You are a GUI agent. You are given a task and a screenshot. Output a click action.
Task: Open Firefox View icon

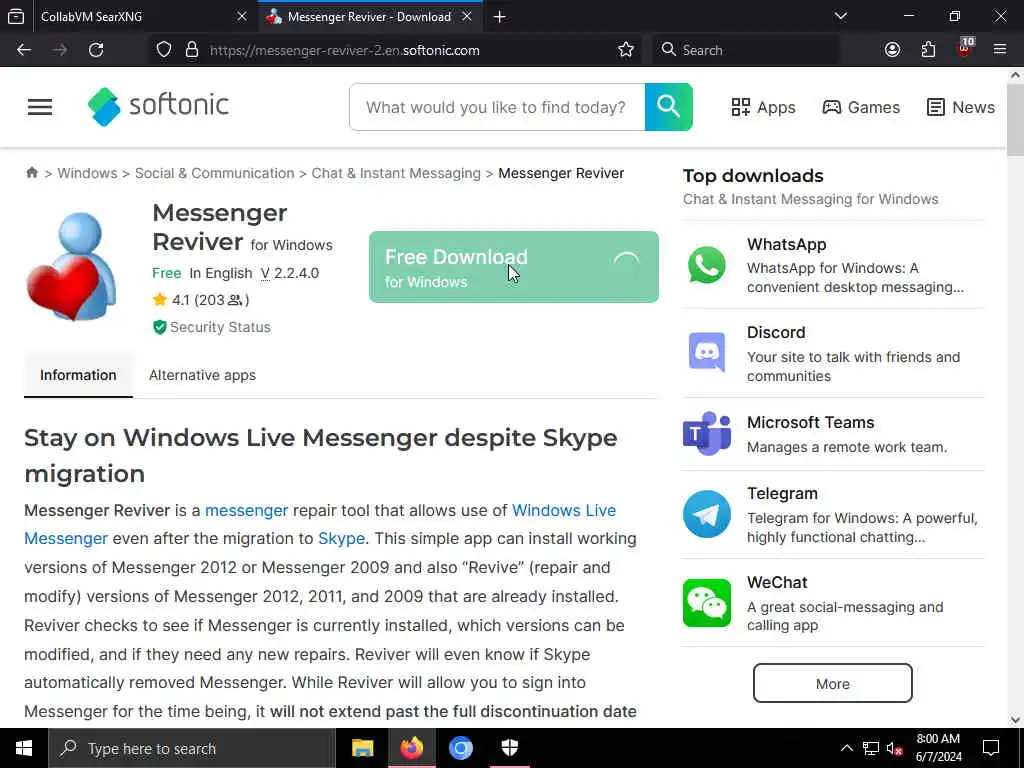point(16,17)
